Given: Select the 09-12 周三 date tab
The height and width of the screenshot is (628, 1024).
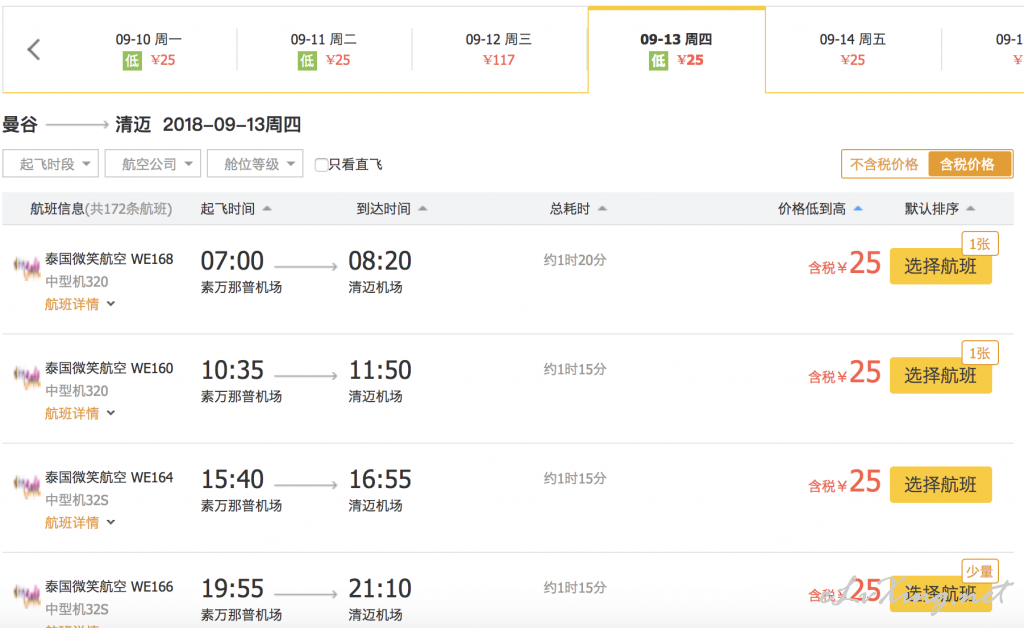Looking at the screenshot, I should tap(499, 50).
